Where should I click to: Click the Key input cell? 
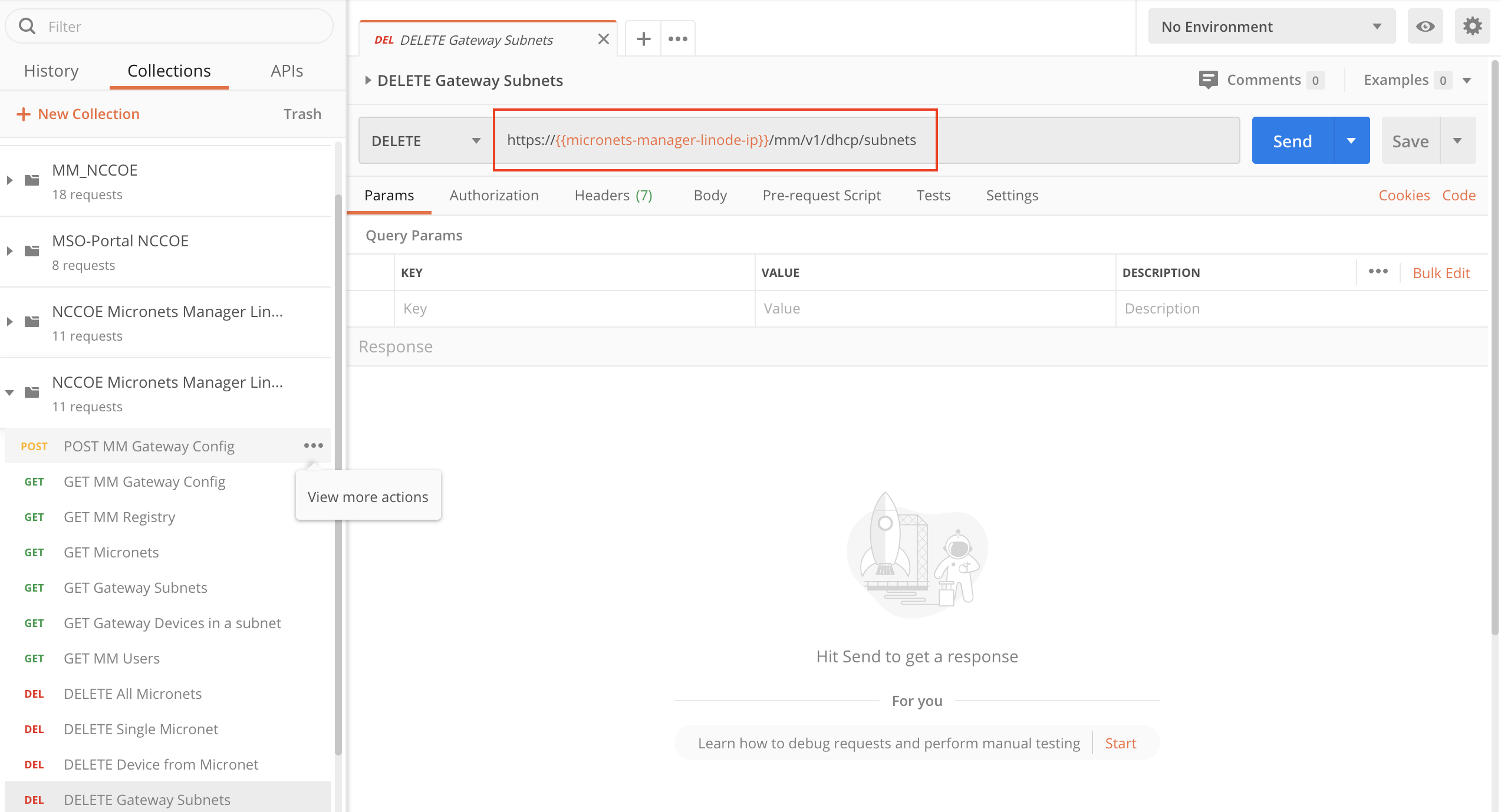[x=574, y=309]
